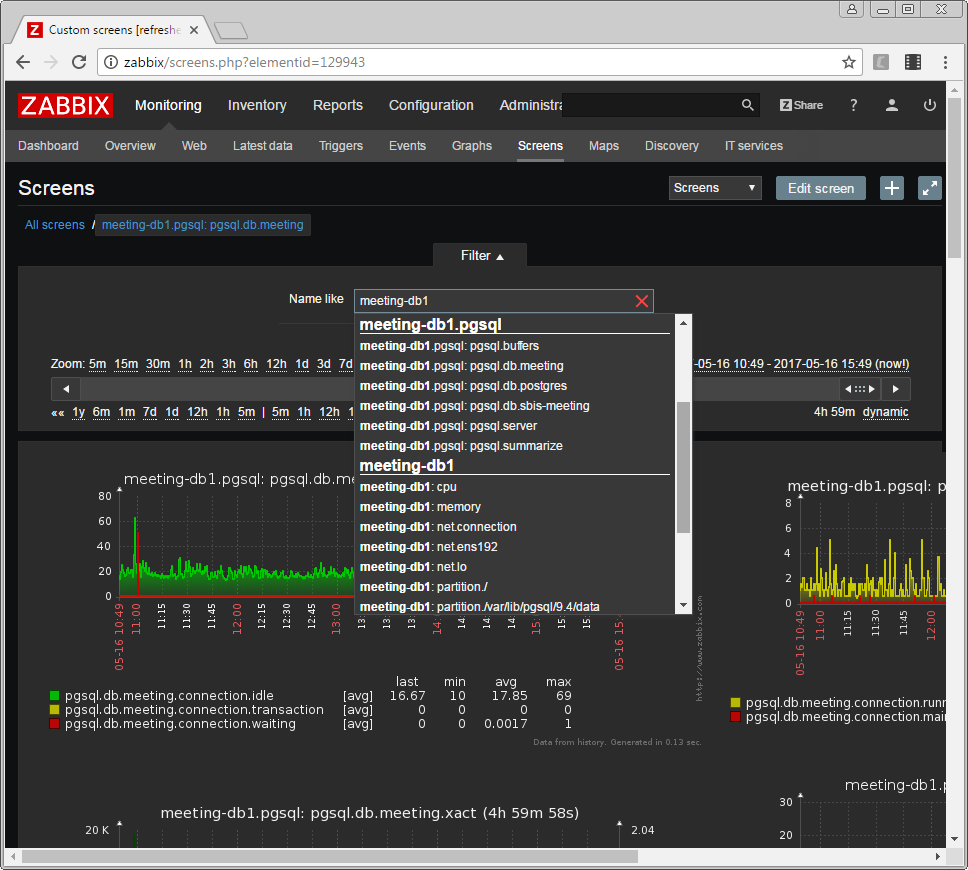Click the site information icon in address bar
Image resolution: width=968 pixels, height=870 pixels.
pyautogui.click(x=111, y=62)
